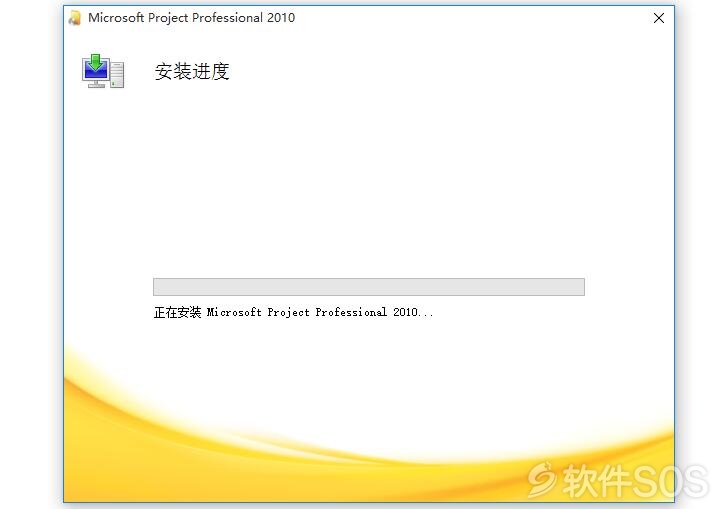Click the 正在安装 Microsoft Project Professional 2010 status text
The width and height of the screenshot is (721, 509).
293,312
